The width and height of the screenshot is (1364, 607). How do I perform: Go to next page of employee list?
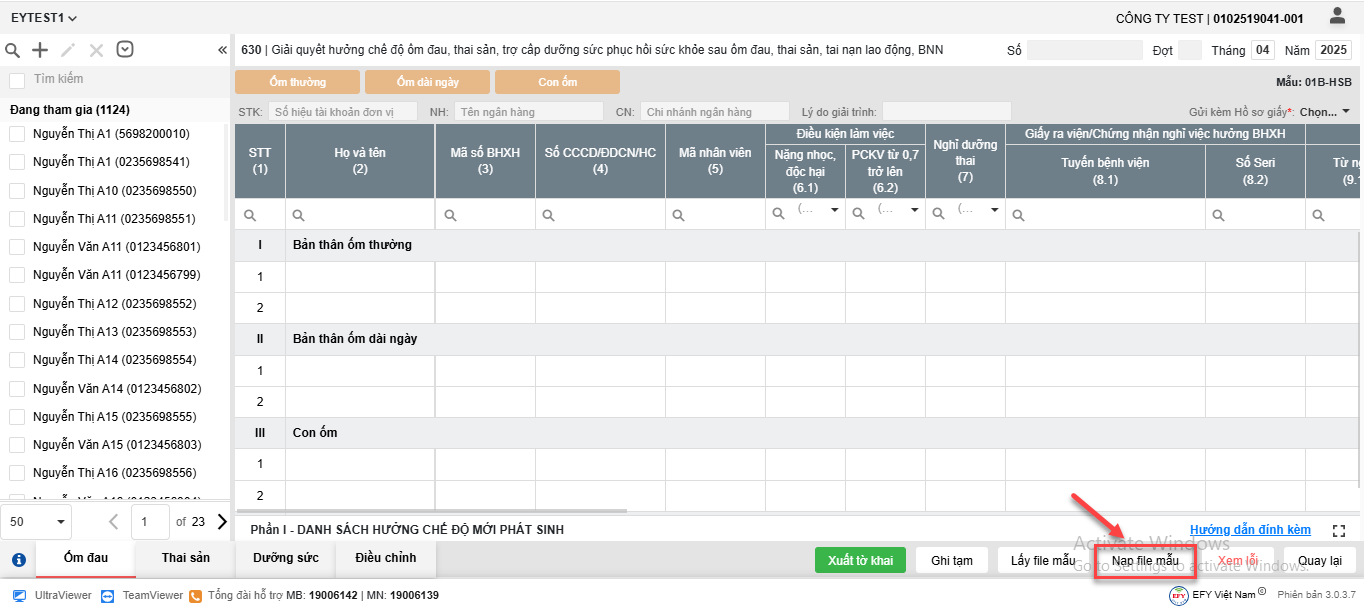click(x=222, y=521)
